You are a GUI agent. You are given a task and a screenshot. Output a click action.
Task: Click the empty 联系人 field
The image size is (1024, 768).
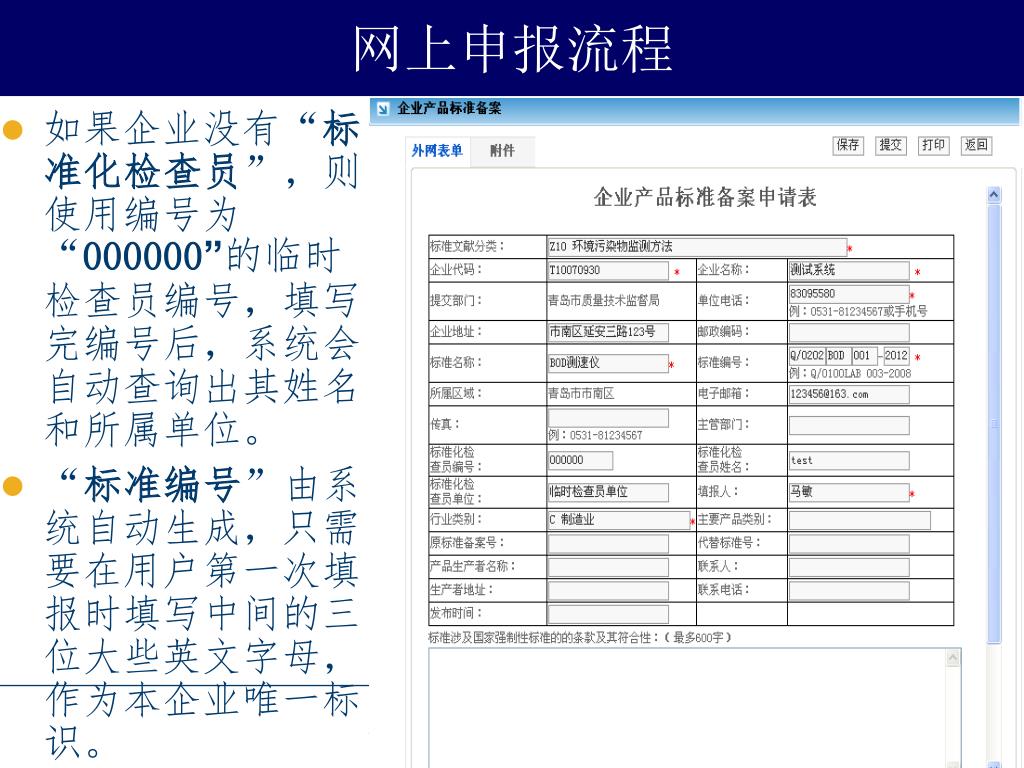(x=849, y=567)
